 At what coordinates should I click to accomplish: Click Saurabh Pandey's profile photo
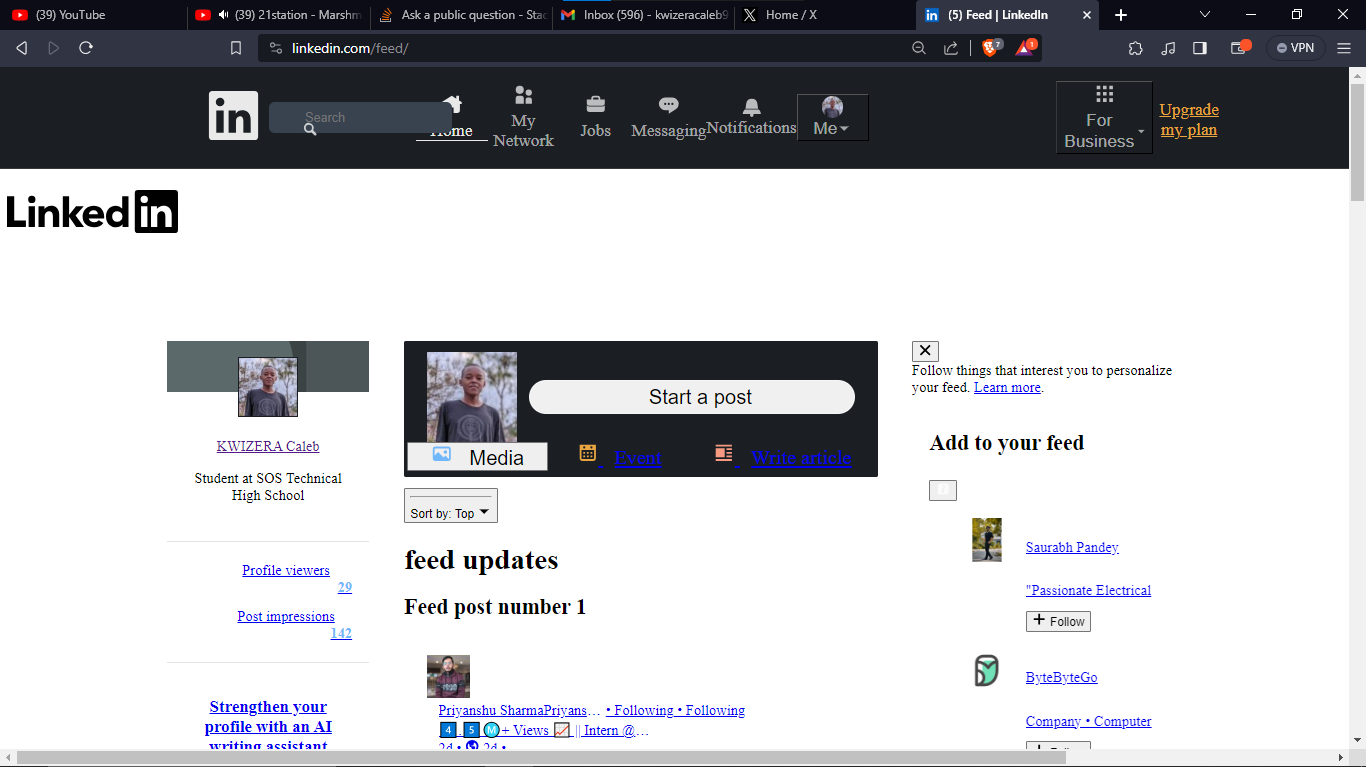[x=987, y=540]
